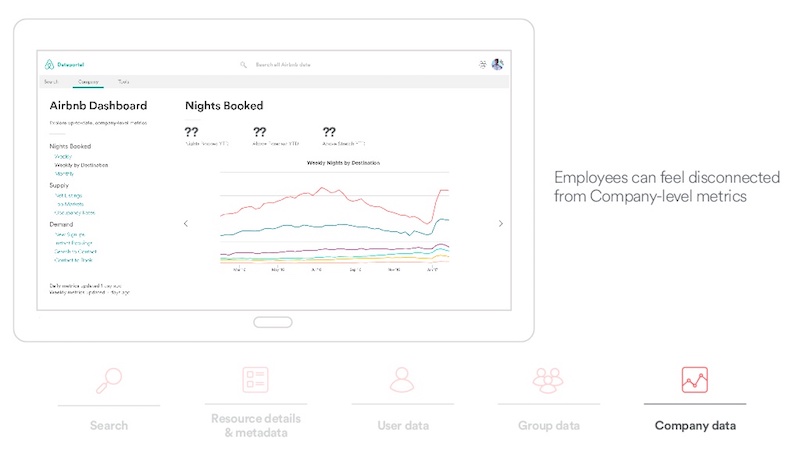Click the tablet home button
Screen dimensions: 800x450
[x=273, y=322]
